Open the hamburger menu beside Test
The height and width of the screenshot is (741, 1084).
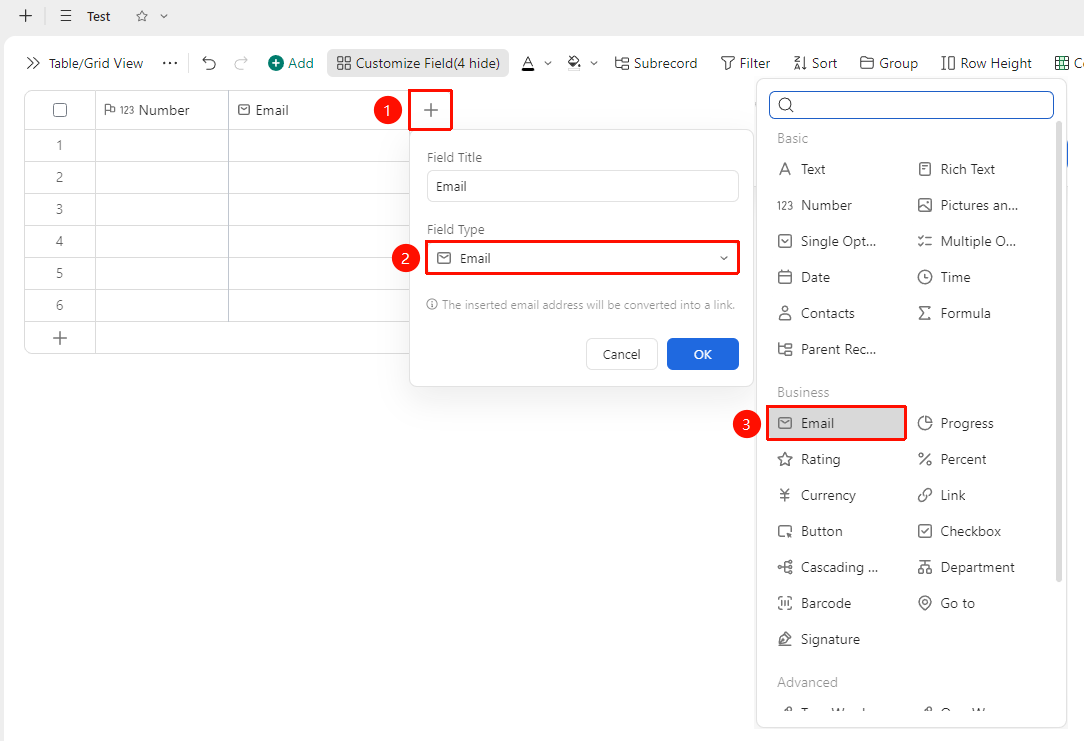[x=66, y=16]
